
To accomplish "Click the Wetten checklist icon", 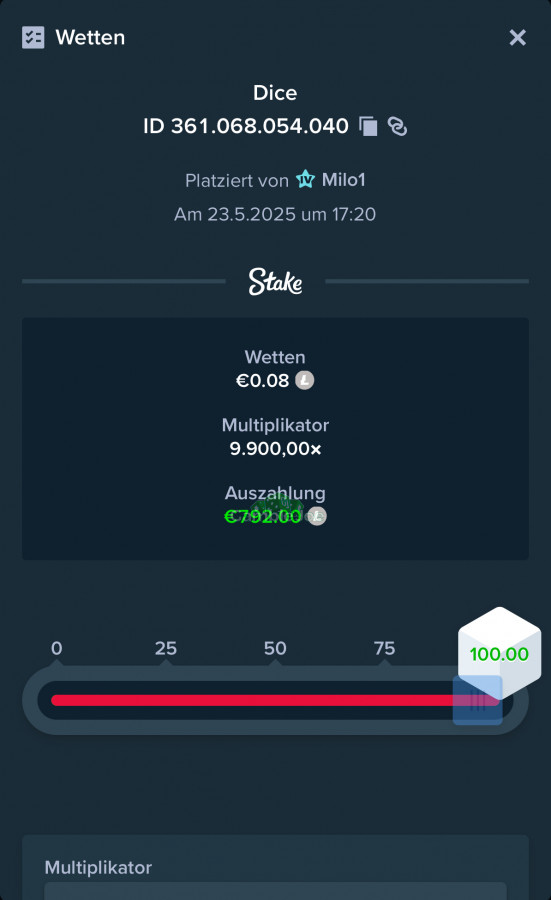I will tap(33, 38).
